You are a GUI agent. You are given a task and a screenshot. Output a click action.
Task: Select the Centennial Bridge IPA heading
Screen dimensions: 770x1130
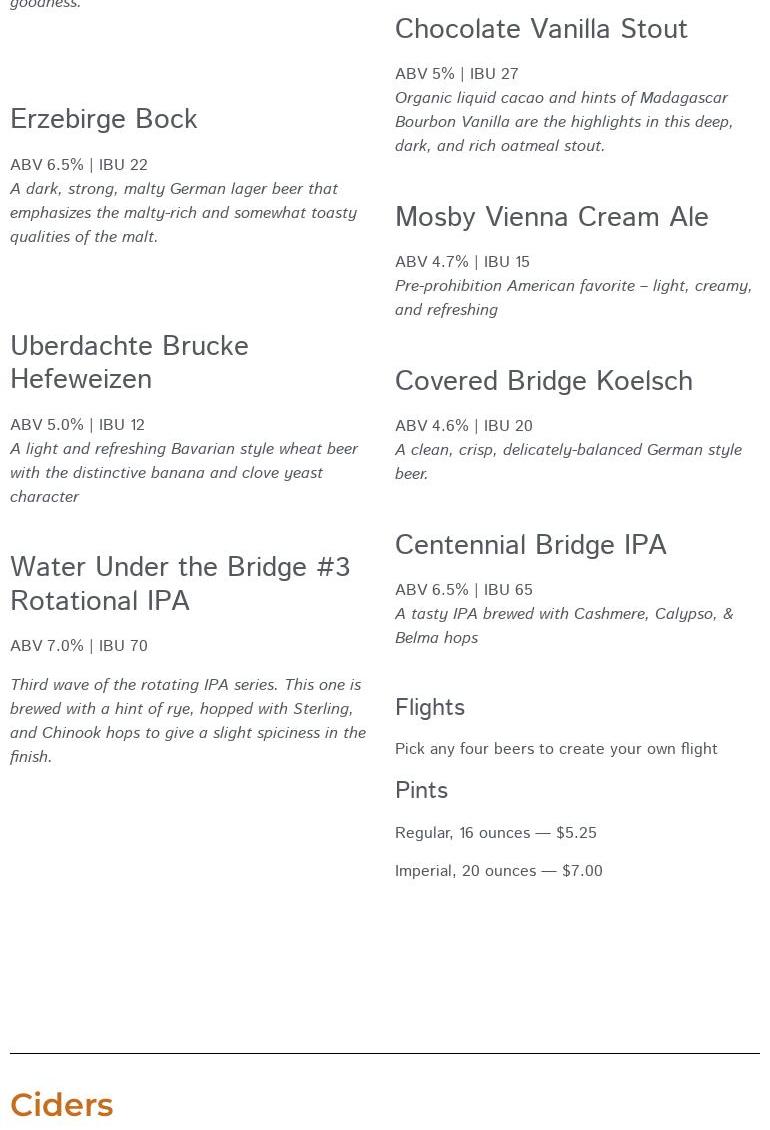530,546
